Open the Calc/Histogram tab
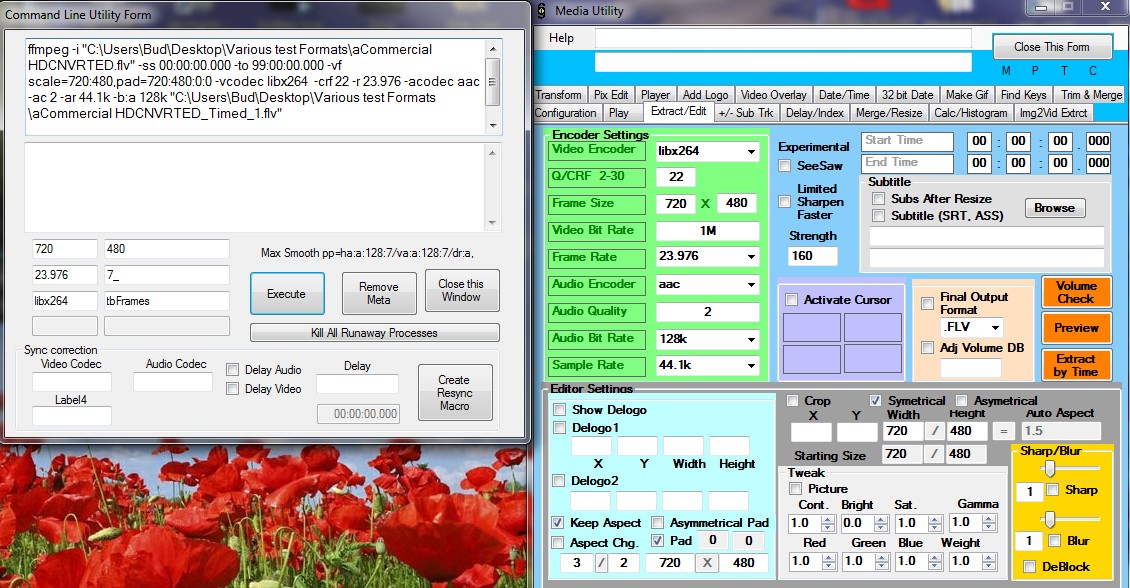 pos(971,113)
